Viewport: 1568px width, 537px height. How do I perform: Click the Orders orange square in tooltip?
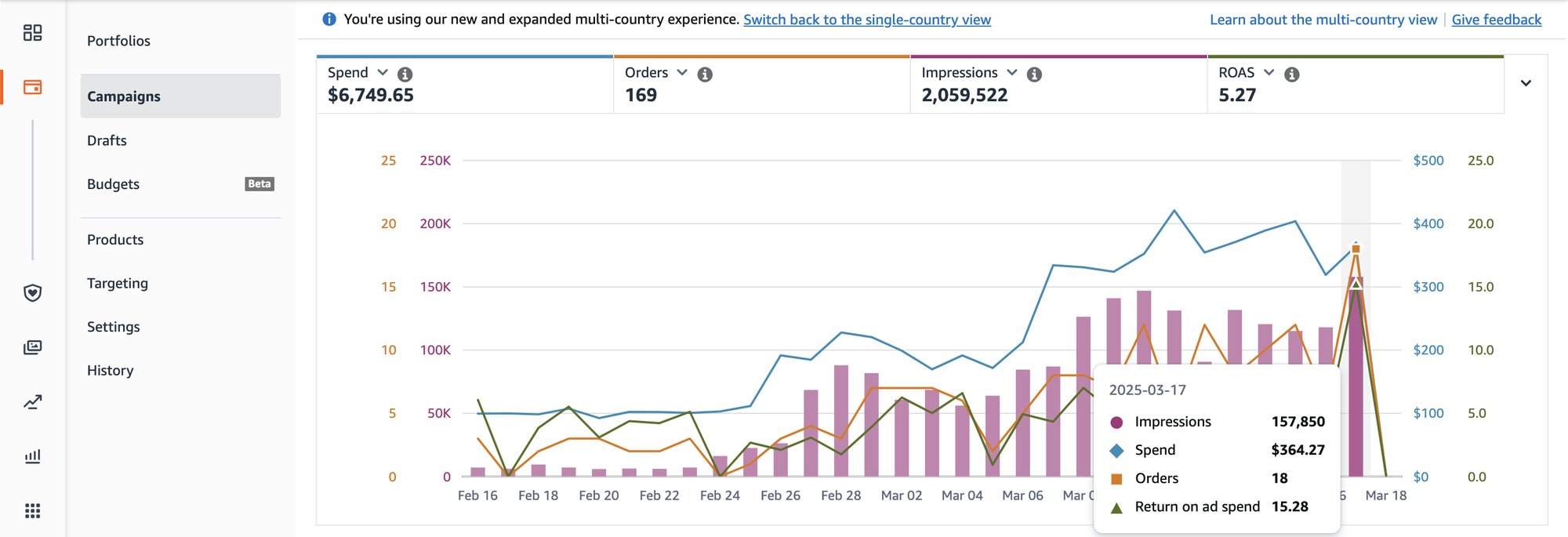coord(1117,479)
